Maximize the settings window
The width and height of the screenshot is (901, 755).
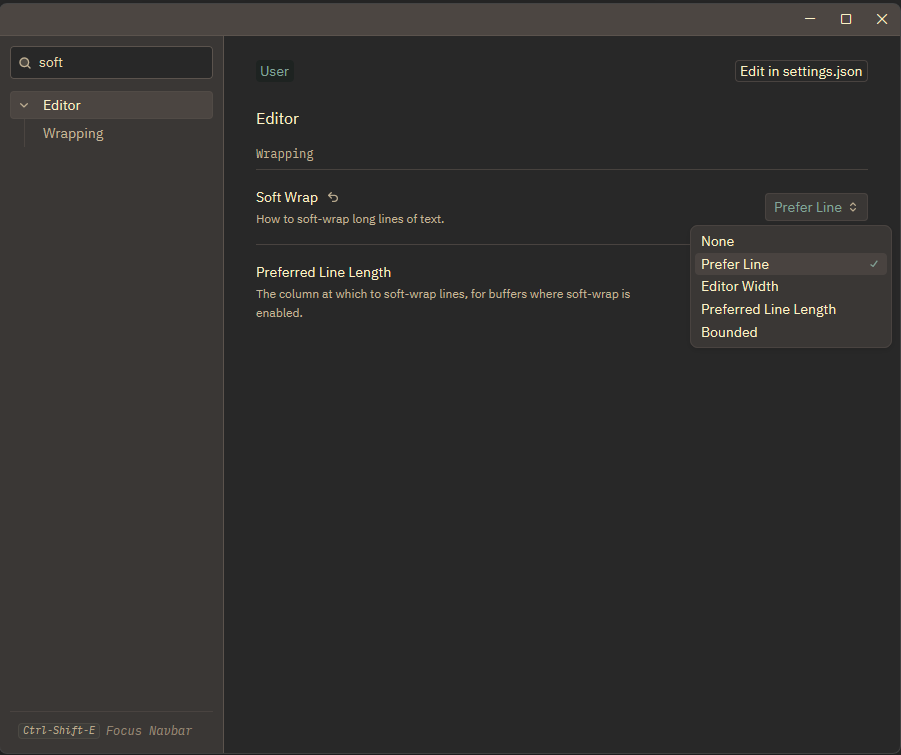pos(846,19)
